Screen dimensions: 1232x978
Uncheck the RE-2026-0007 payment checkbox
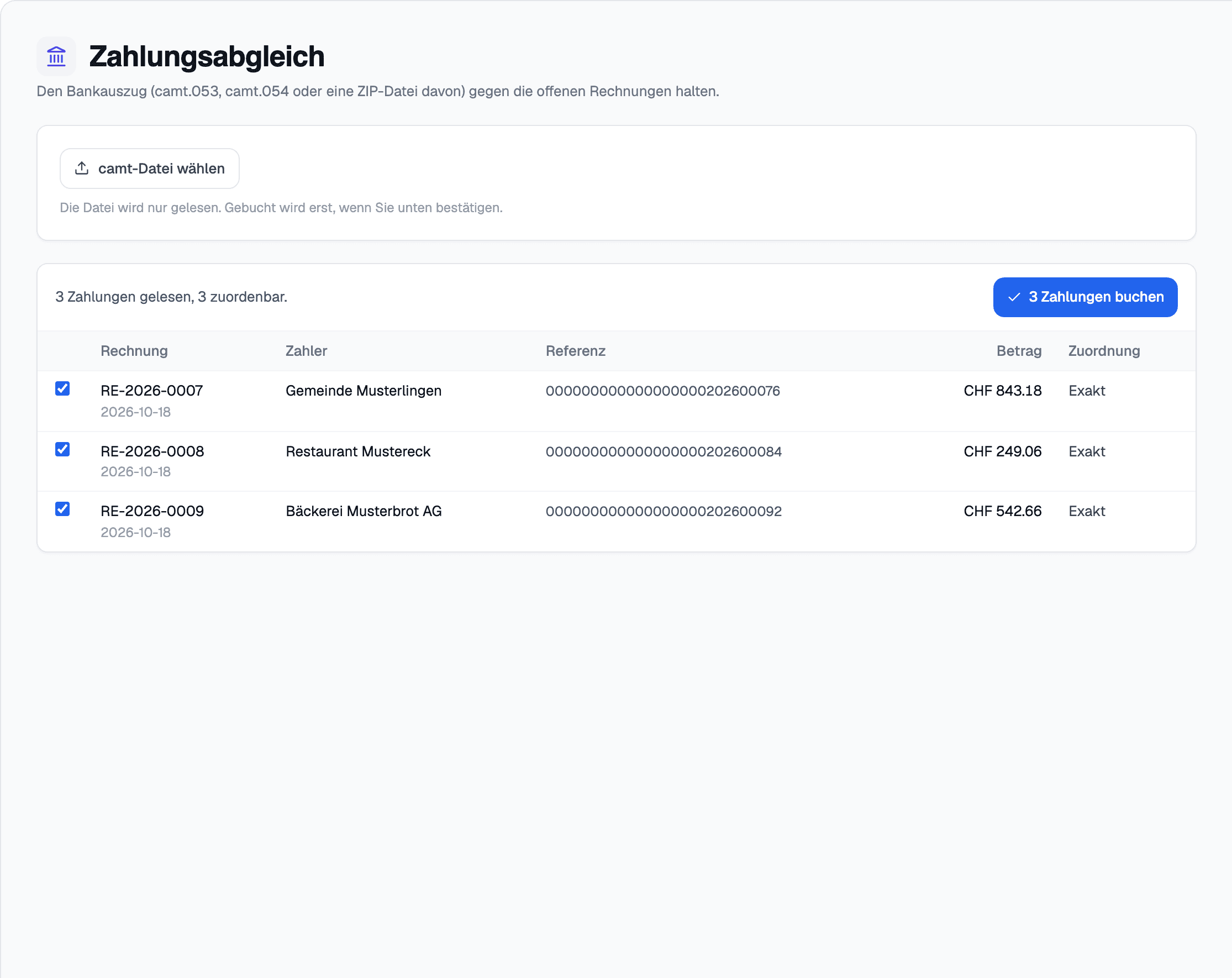(x=62, y=388)
